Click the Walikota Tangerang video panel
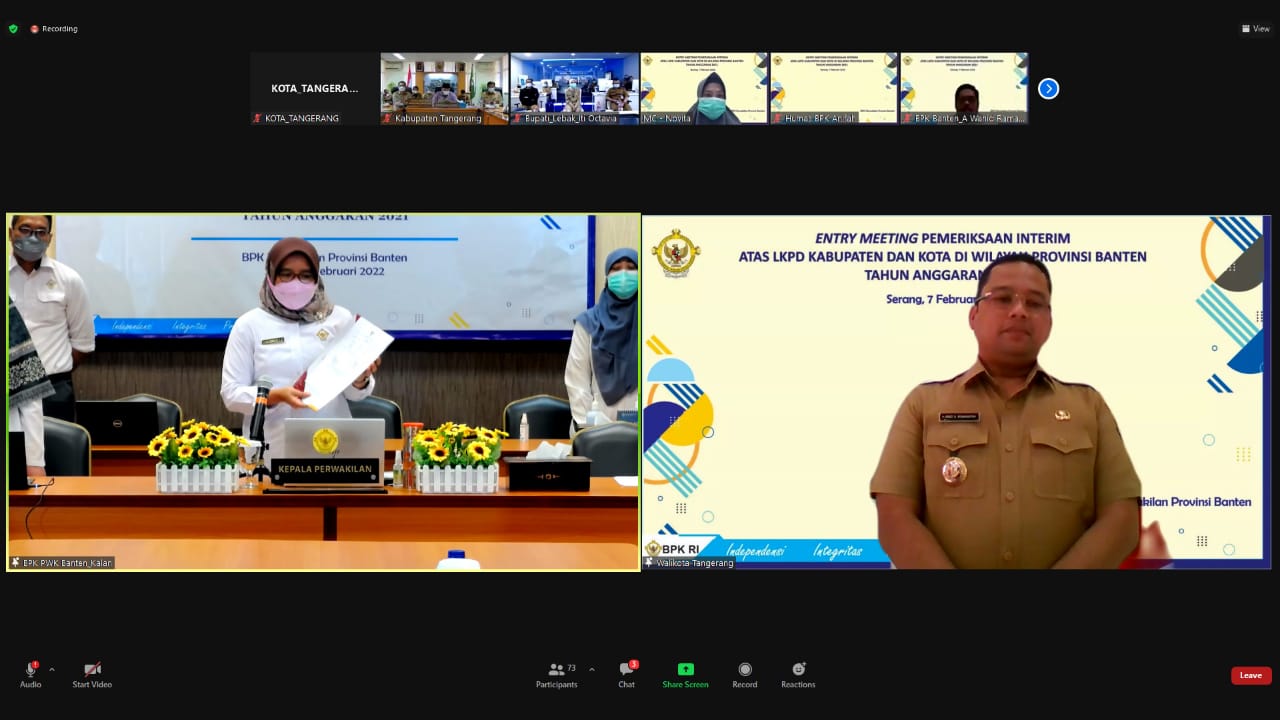Image resolution: width=1280 pixels, height=720 pixels. point(956,392)
